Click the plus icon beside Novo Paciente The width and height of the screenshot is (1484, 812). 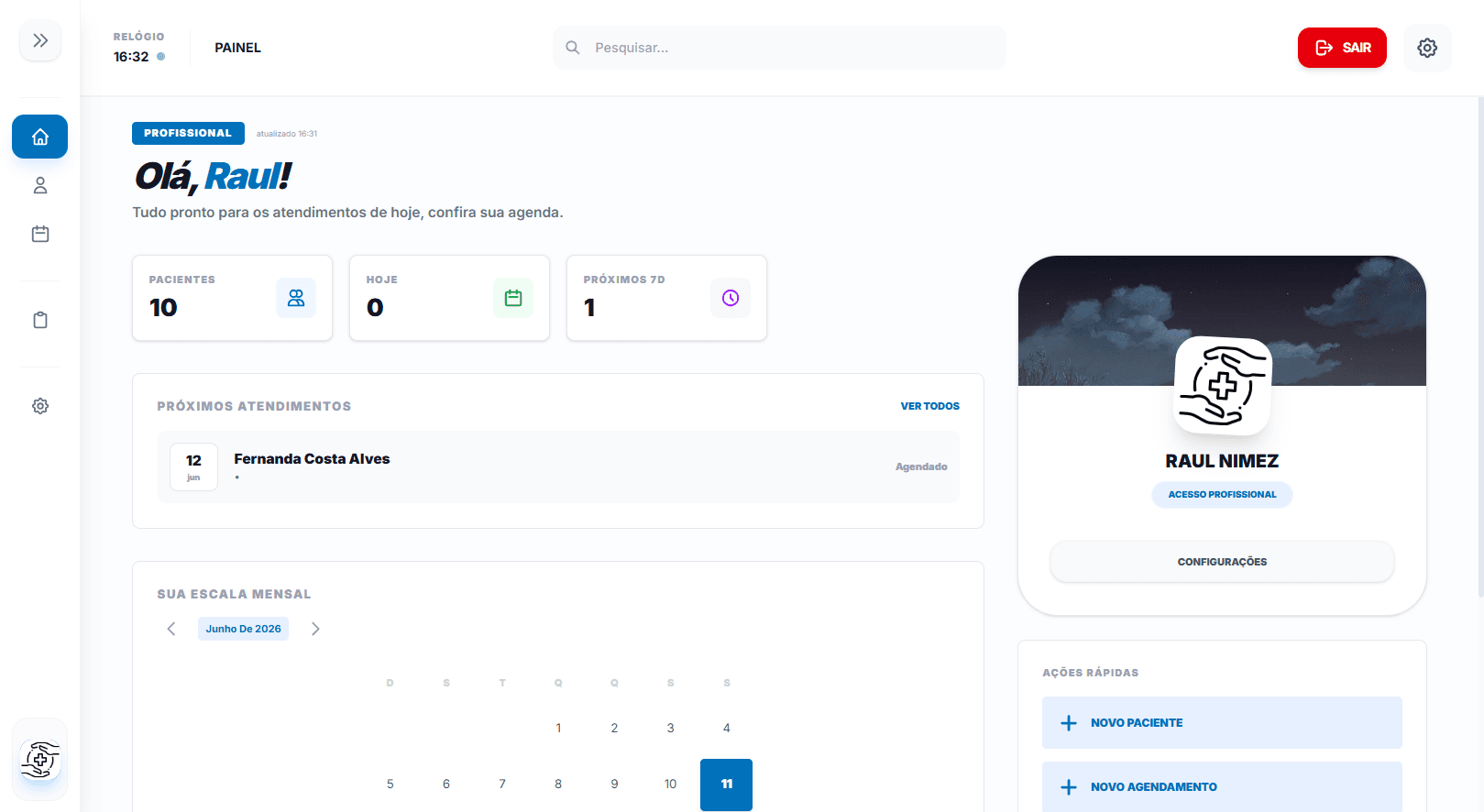coord(1069,723)
